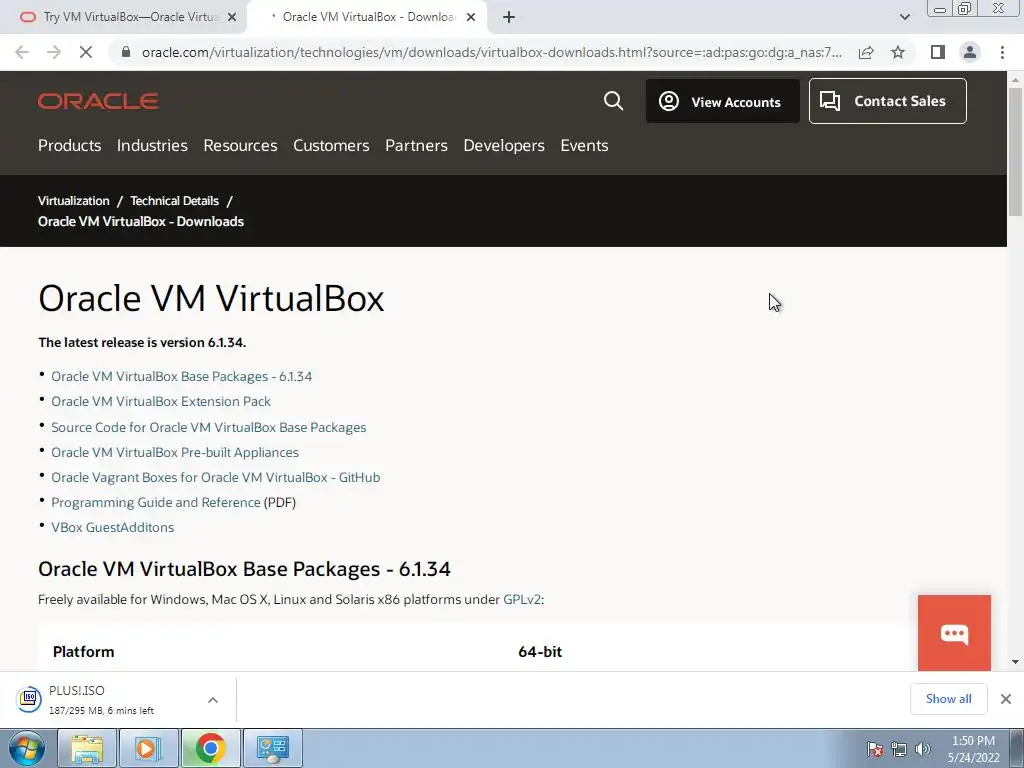Viewport: 1024px width, 768px height.
Task: Open the Windows Start menu
Action: [26, 748]
